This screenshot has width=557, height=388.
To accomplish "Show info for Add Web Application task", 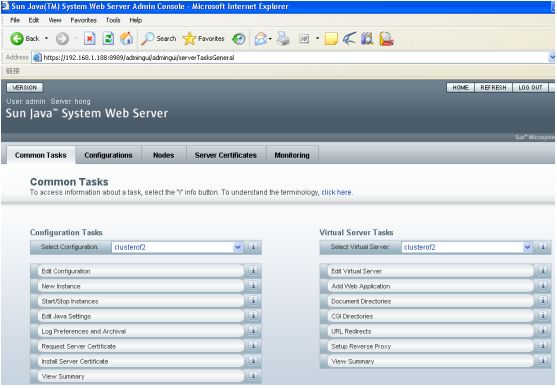I will pyautogui.click(x=543, y=286).
